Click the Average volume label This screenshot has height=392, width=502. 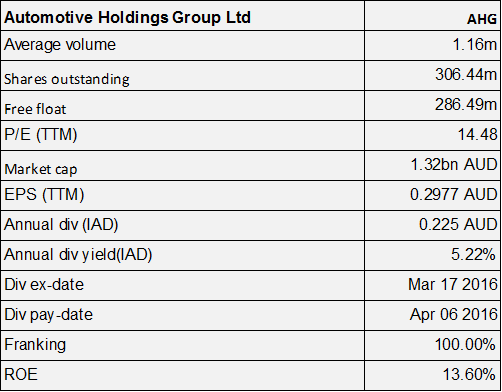click(60, 45)
